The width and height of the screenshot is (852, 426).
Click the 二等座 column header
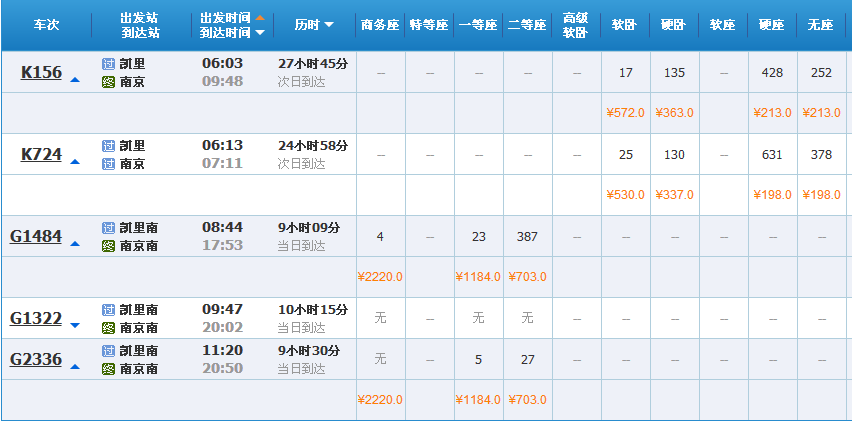pyautogui.click(x=527, y=26)
